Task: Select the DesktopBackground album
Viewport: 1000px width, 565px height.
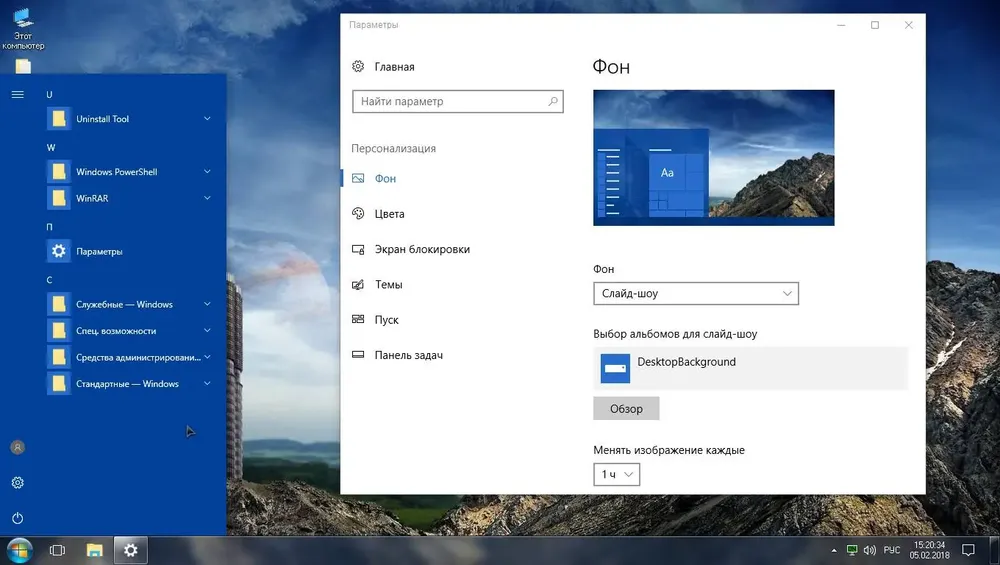Action: click(750, 368)
